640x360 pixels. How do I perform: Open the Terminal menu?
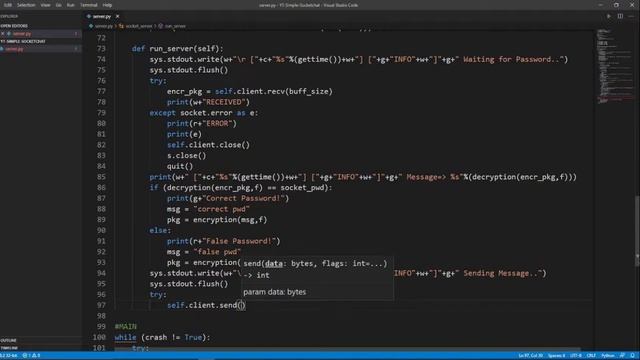pyautogui.click(x=89, y=5)
